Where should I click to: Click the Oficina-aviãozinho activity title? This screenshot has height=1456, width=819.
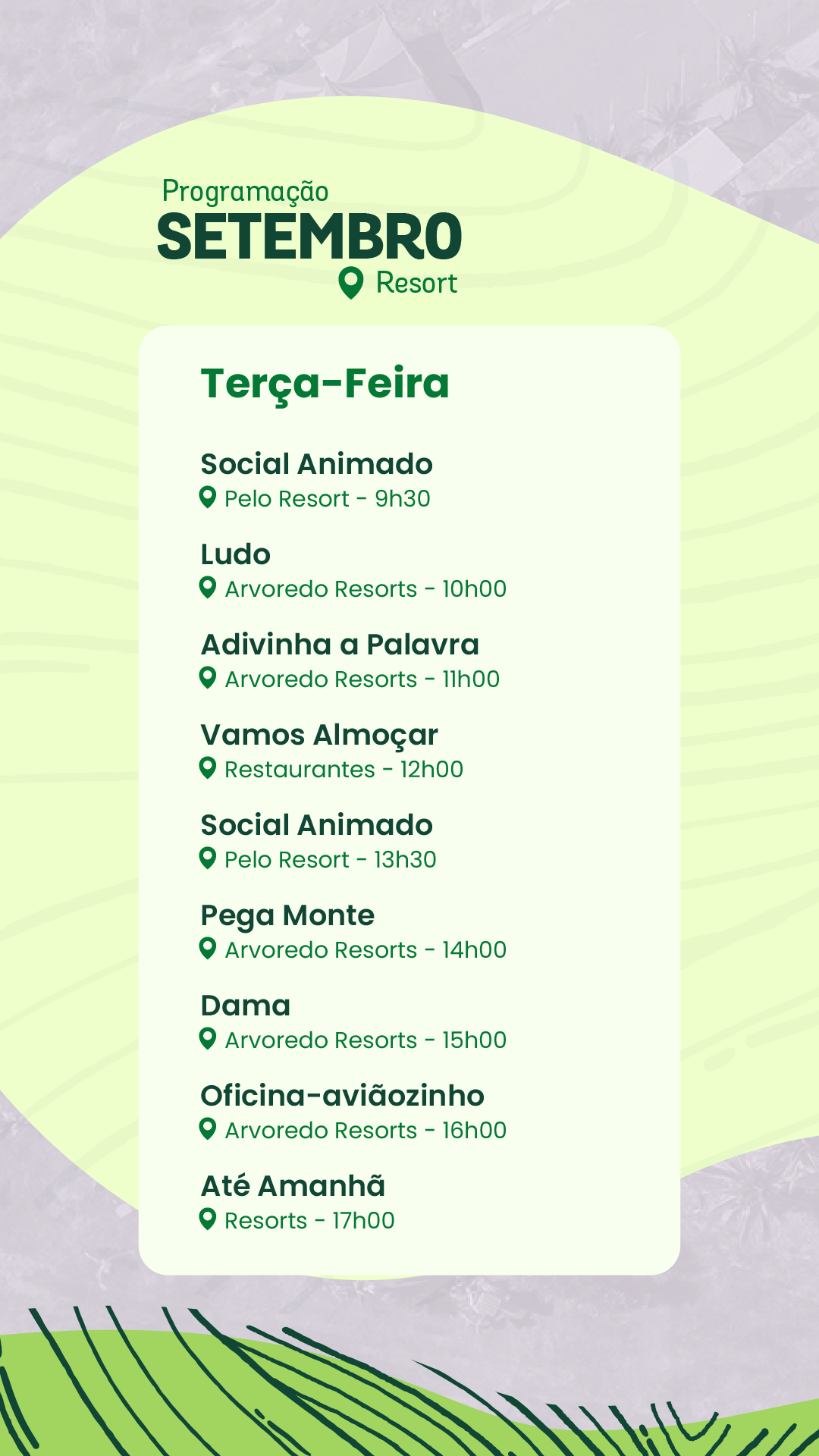342,1096
